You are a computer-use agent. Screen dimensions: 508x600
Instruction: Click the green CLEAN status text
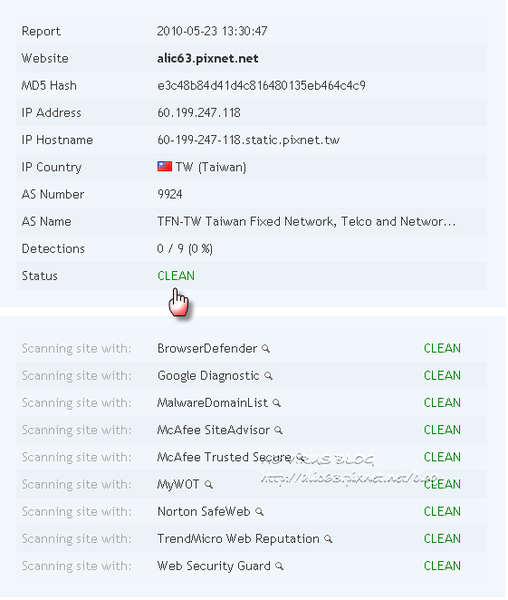[x=177, y=277]
